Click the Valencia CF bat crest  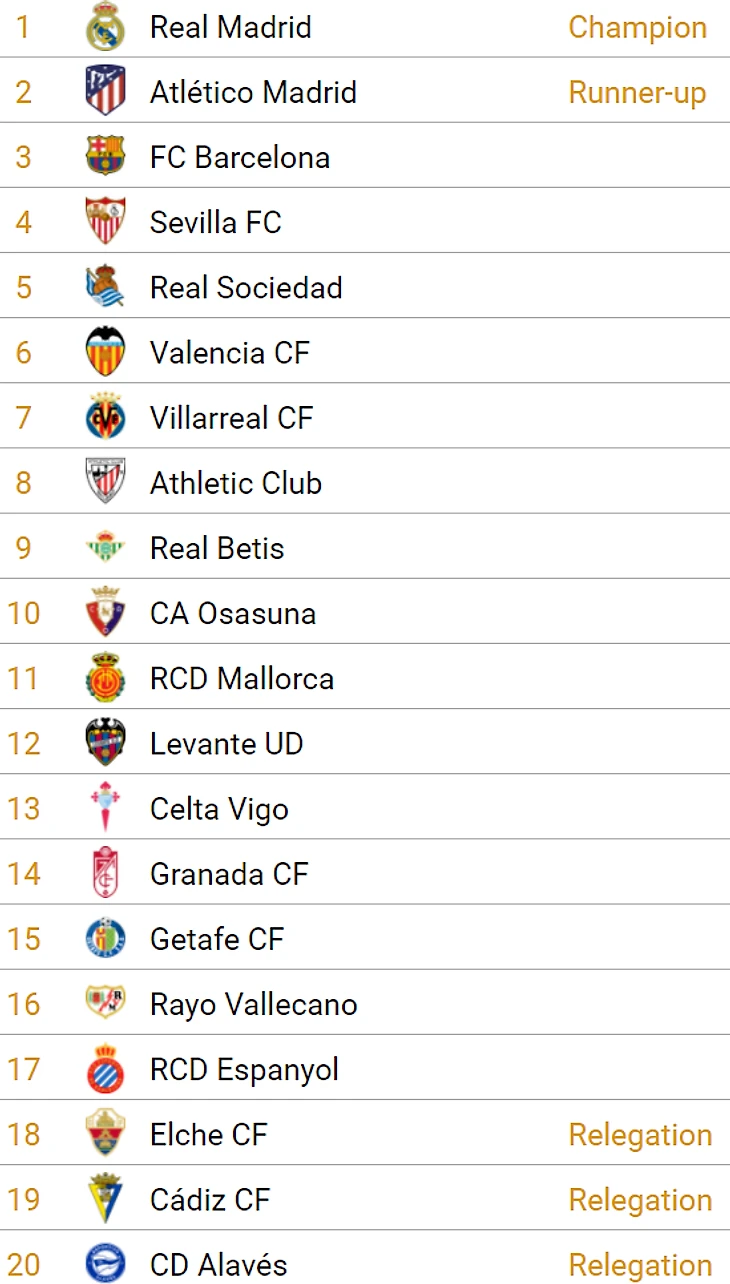click(105, 352)
